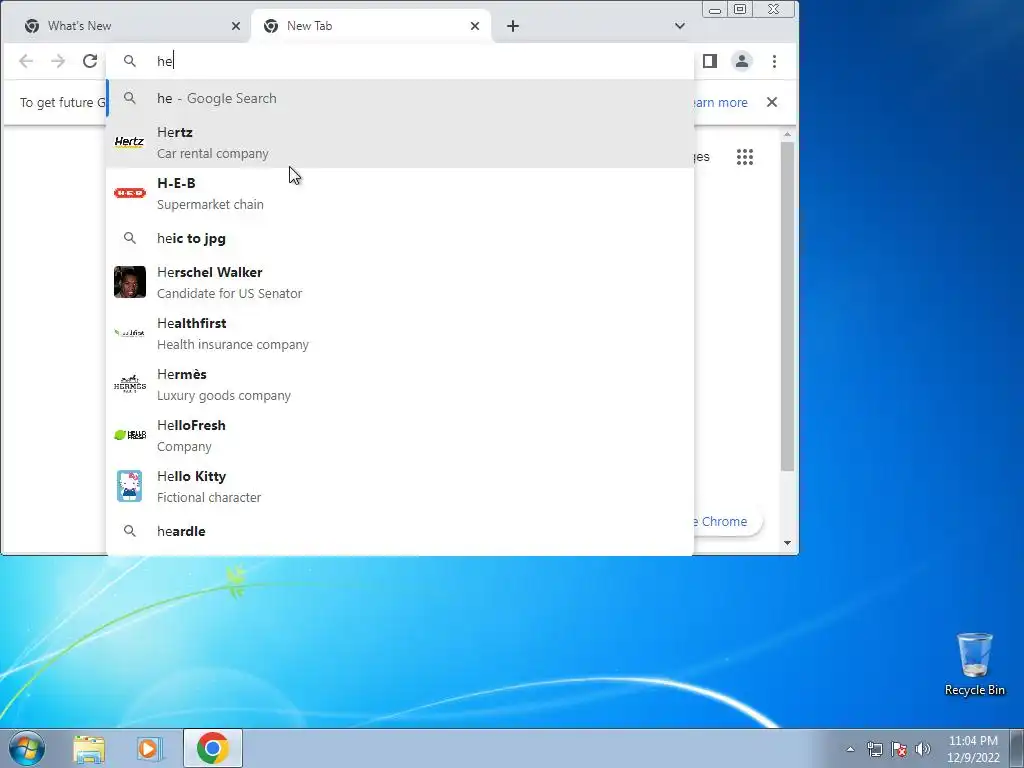Click the Healthfirst logo icon
This screenshot has height=768, width=1024.
tap(129, 333)
